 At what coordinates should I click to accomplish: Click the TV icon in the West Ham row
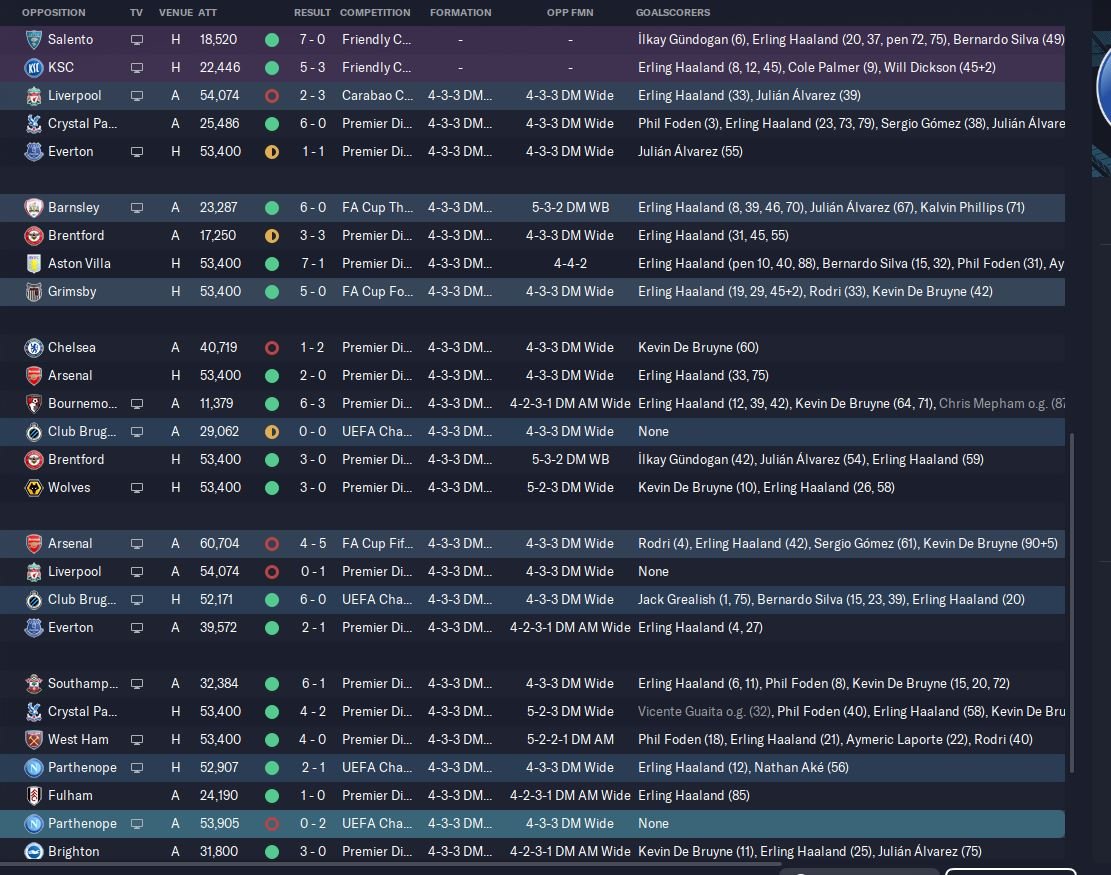pos(137,740)
